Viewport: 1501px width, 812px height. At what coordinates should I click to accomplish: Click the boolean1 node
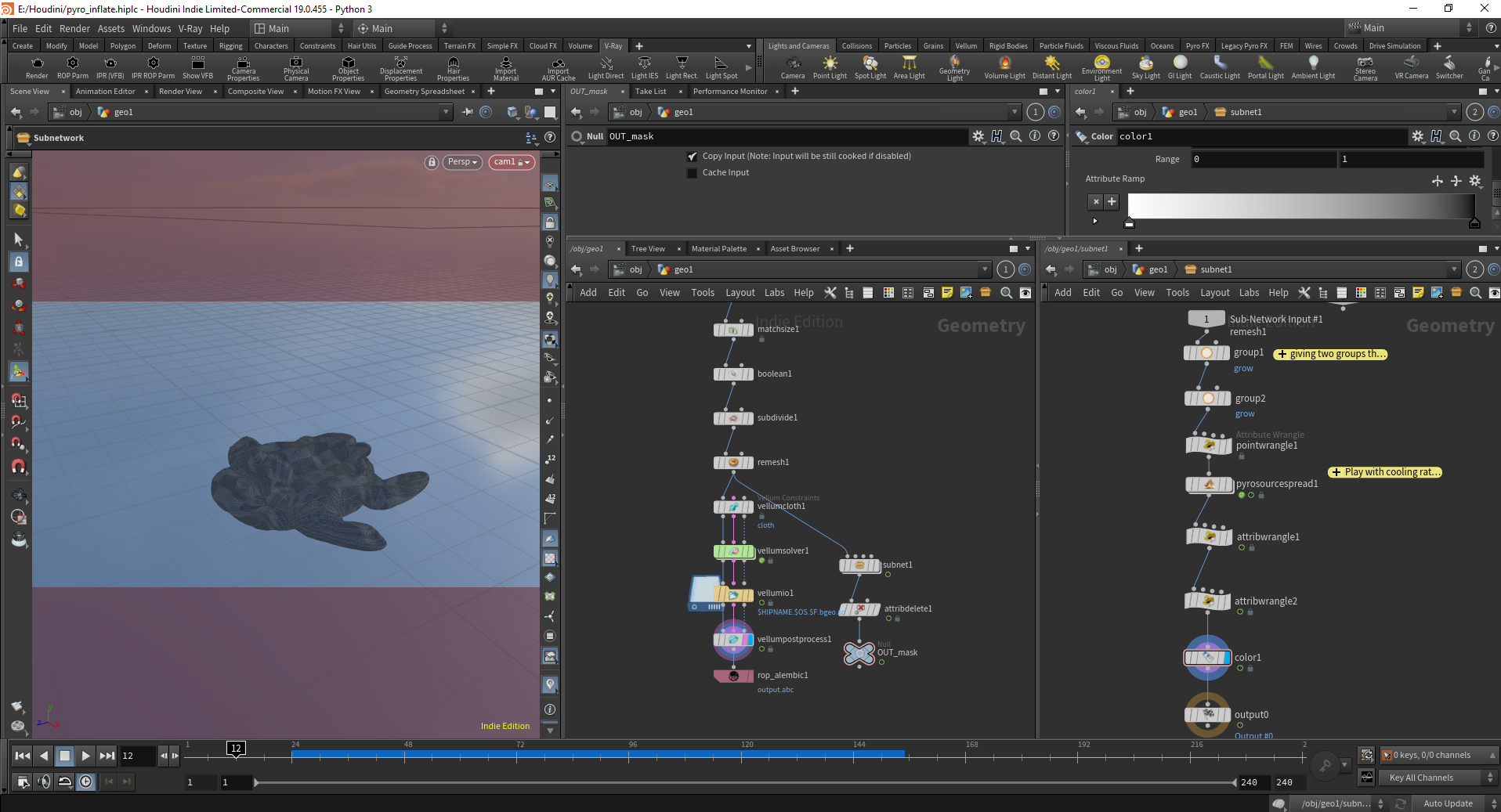point(733,374)
